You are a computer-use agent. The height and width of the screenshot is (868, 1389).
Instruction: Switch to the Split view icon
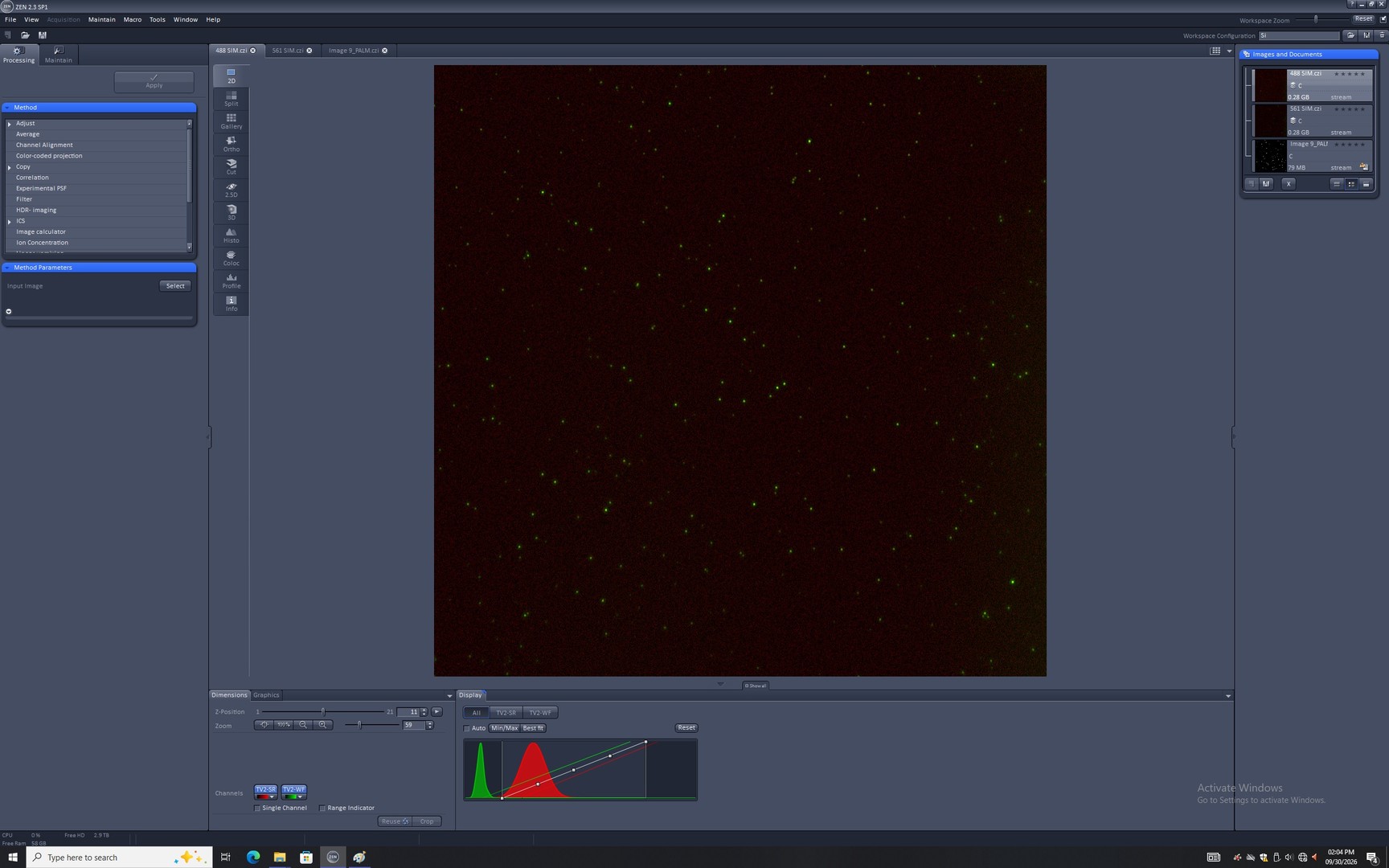[x=231, y=99]
